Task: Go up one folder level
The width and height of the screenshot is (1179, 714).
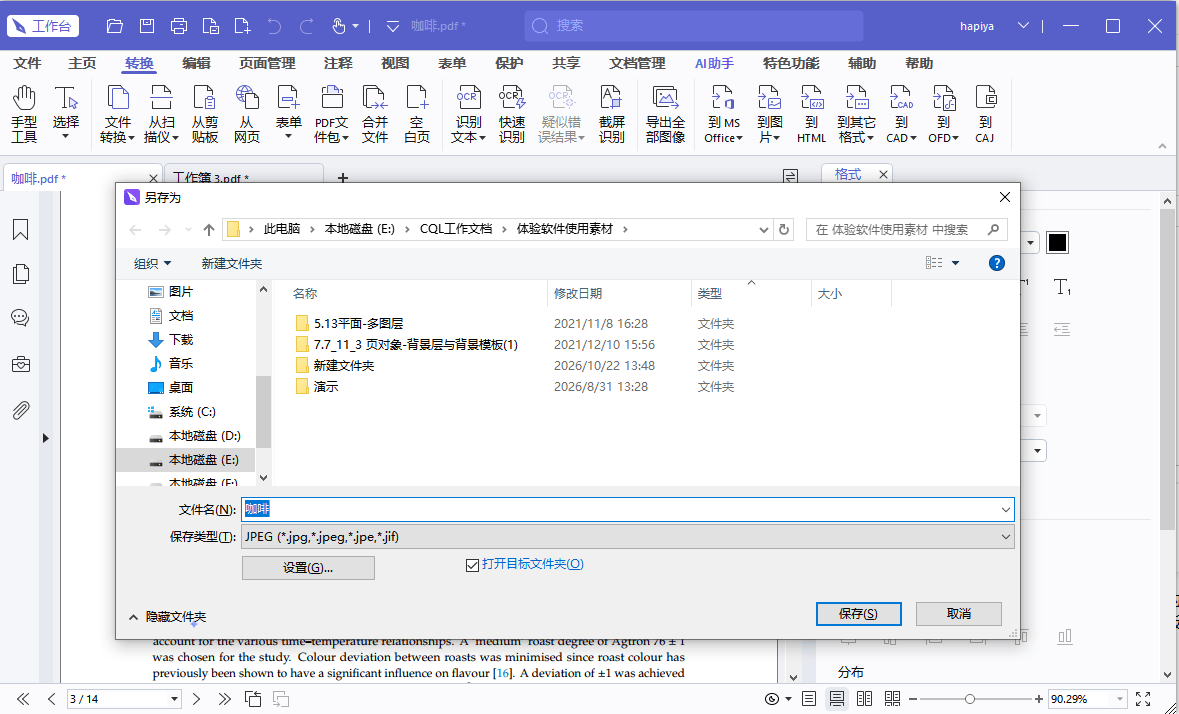Action: (209, 230)
